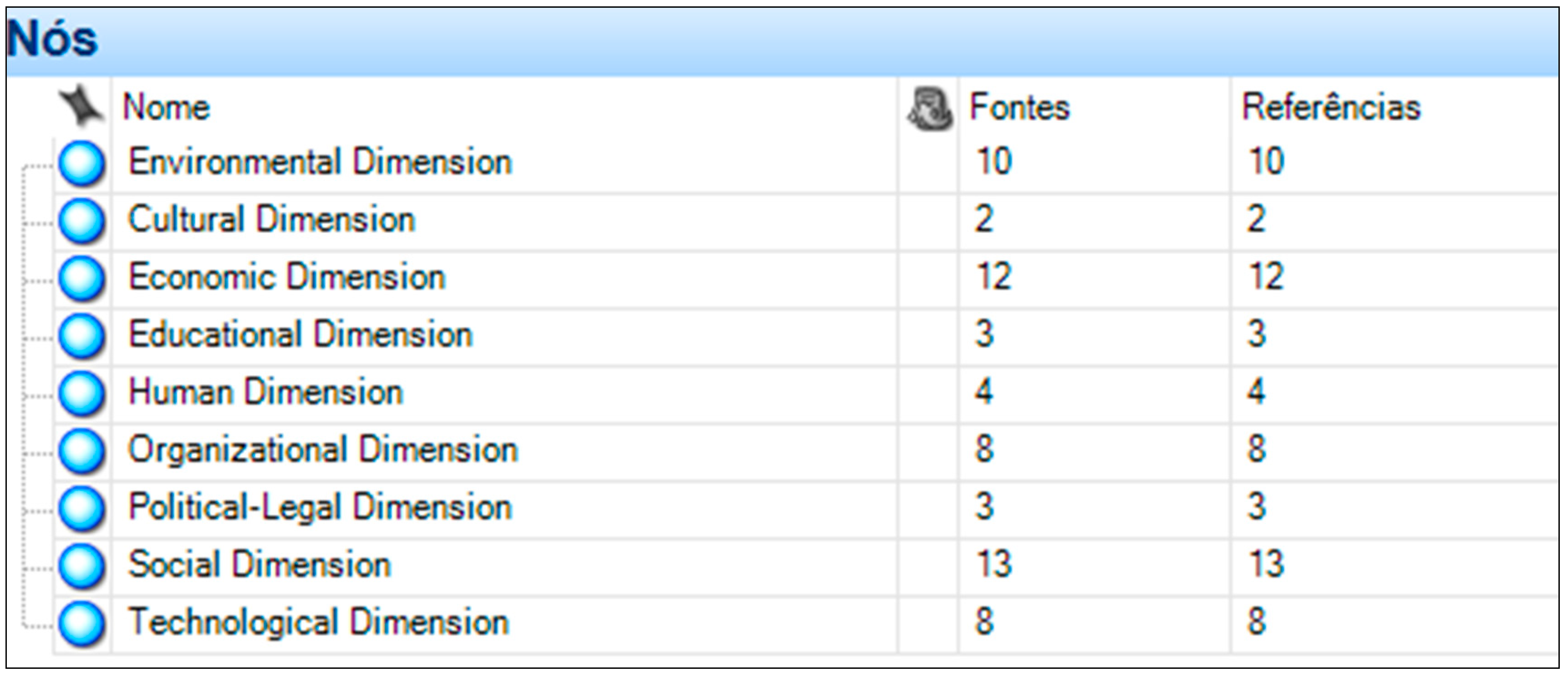
Task: Click the Educational Dimension node icon
Action: (81, 335)
